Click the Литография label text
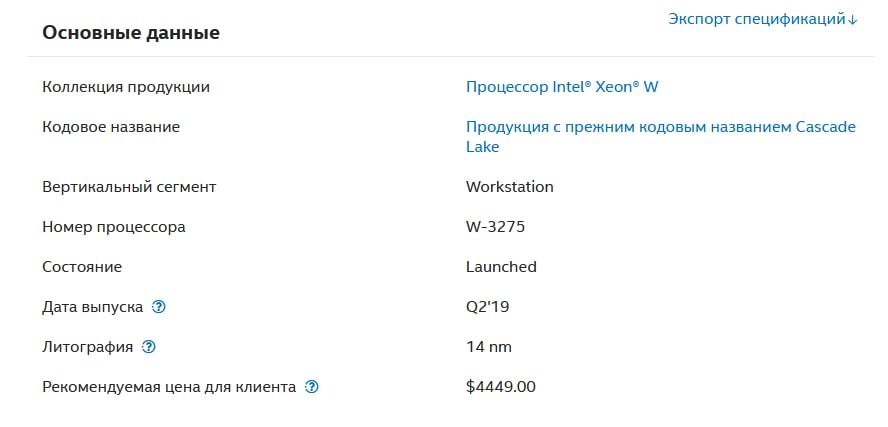888x427 pixels. (x=88, y=347)
